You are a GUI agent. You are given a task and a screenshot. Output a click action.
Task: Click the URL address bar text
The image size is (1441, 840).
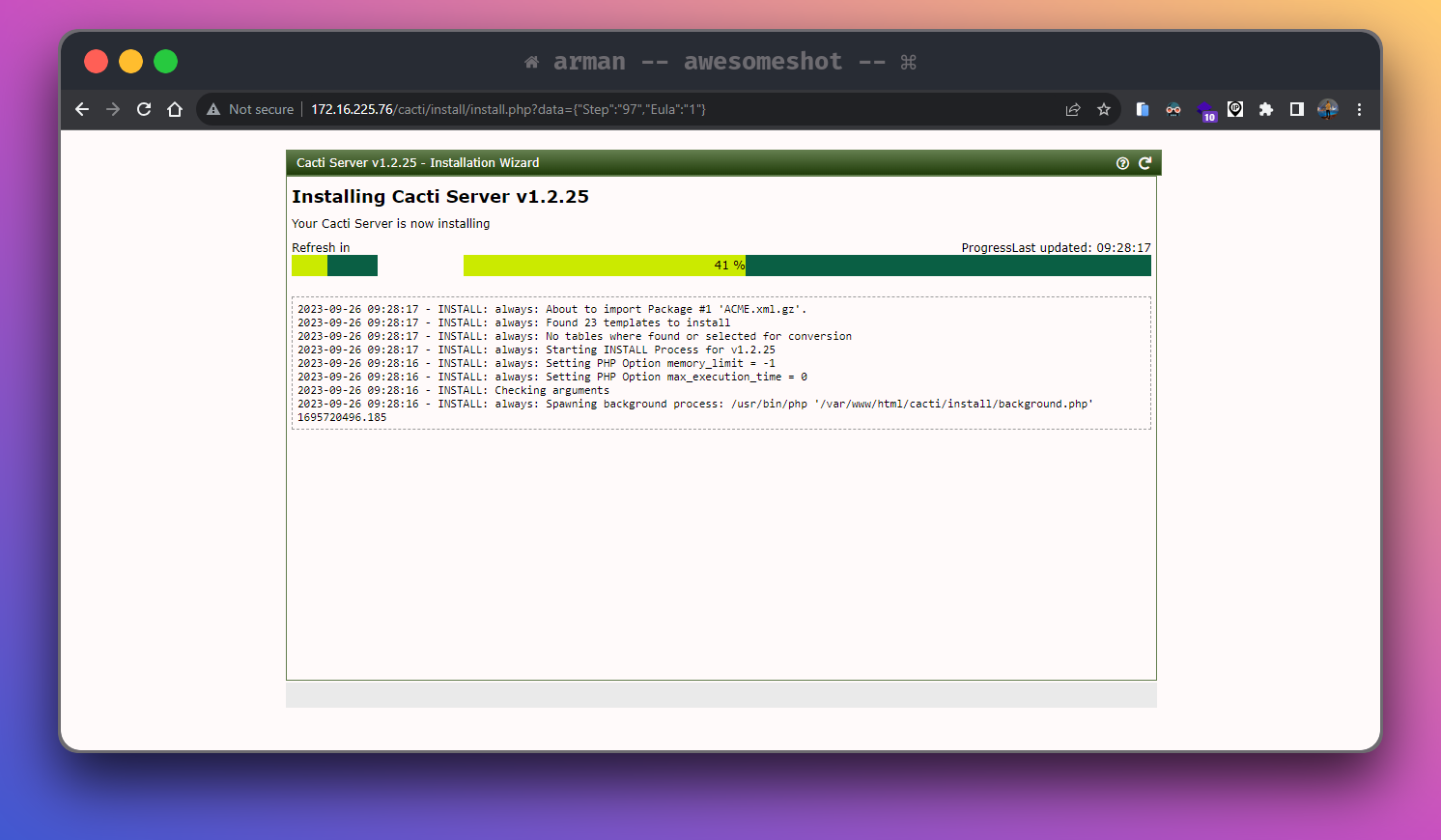click(x=508, y=109)
